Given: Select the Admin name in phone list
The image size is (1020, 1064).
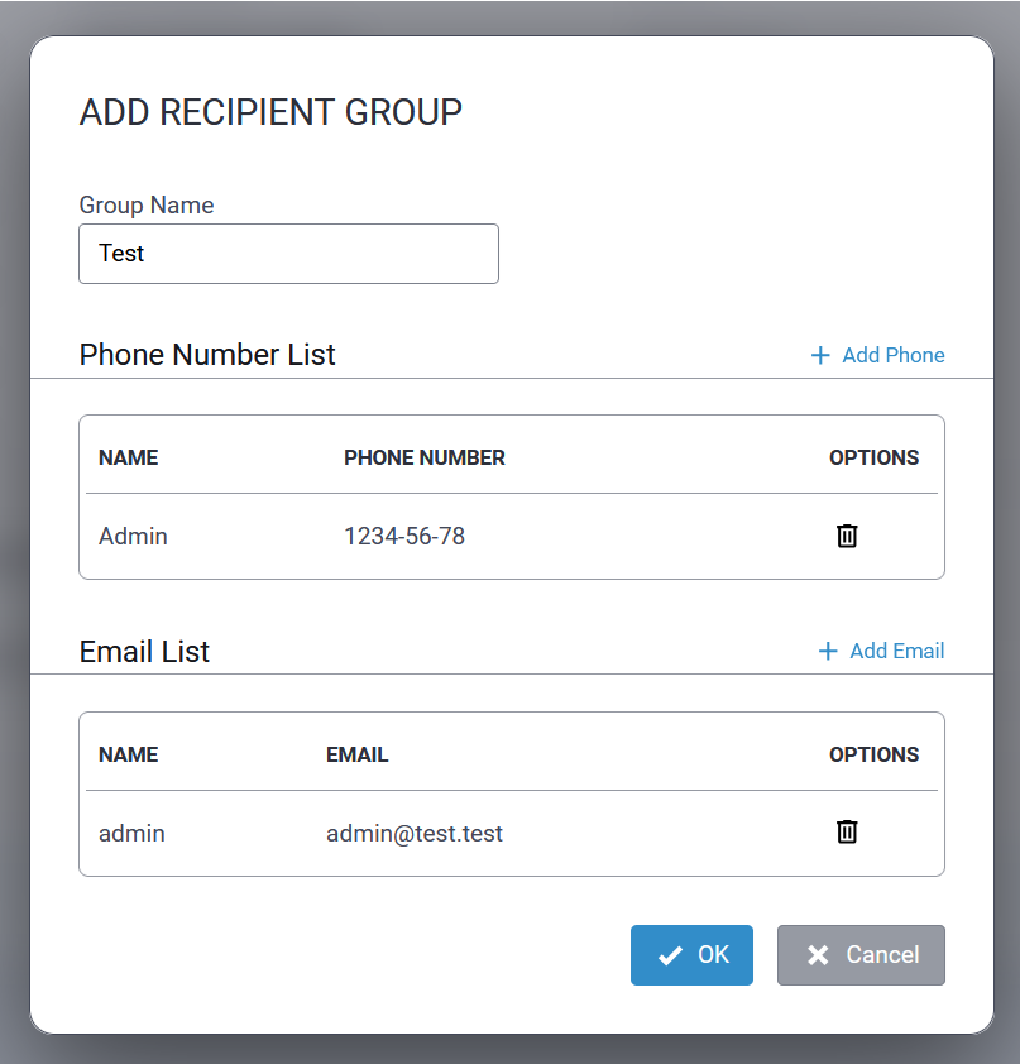Looking at the screenshot, I should tap(133, 536).
